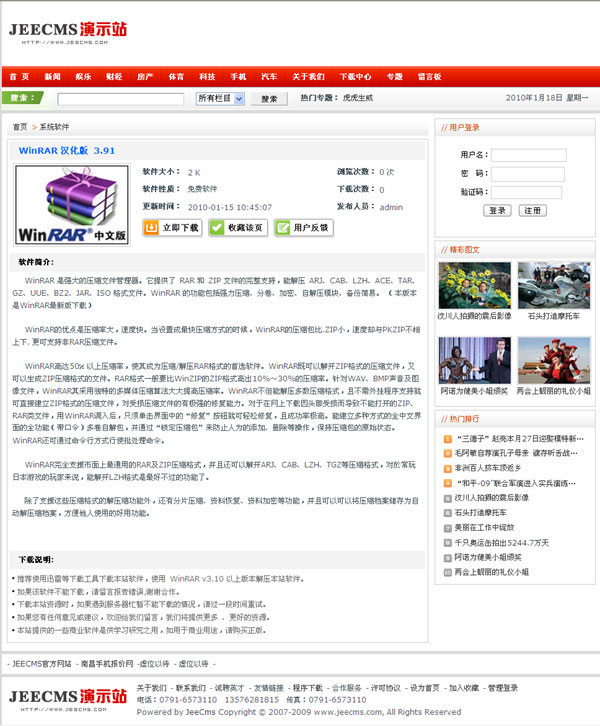Screen dimensions: 600x726
Task: Open 美丽在工作中绽放 article
Action: [x=484, y=528]
